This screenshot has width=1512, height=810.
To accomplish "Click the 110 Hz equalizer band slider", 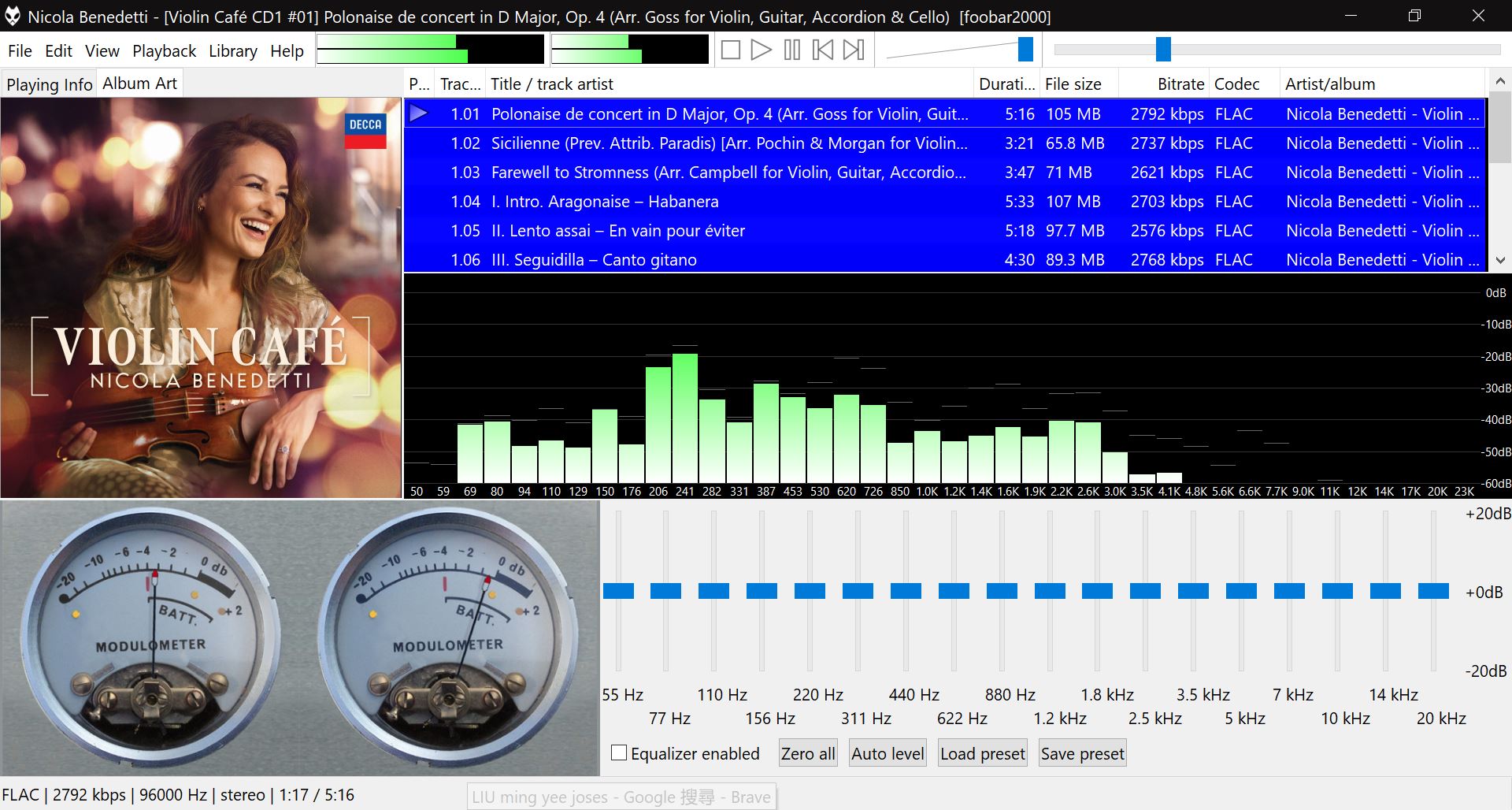I will point(714,591).
